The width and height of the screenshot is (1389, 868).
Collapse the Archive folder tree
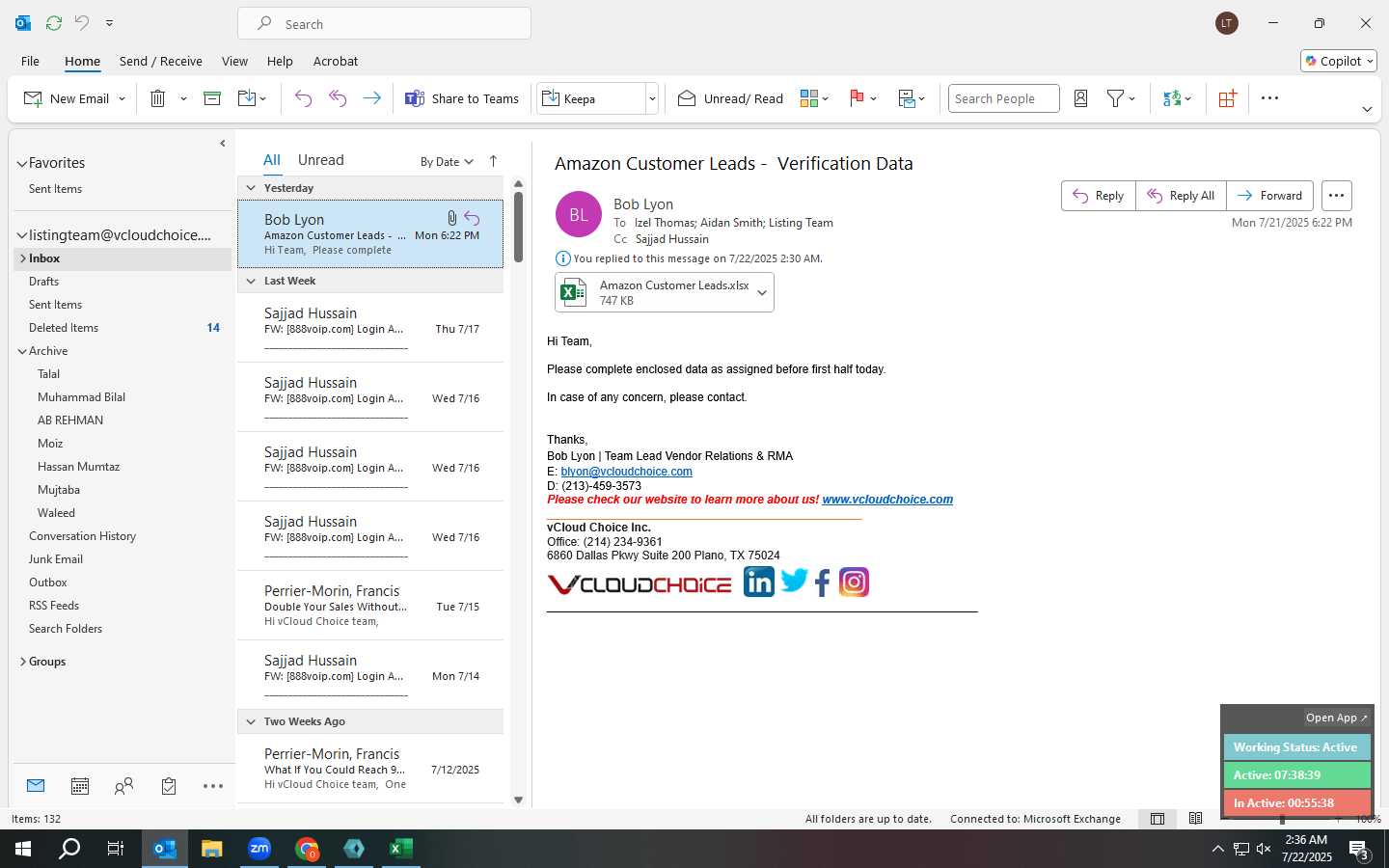(x=22, y=351)
